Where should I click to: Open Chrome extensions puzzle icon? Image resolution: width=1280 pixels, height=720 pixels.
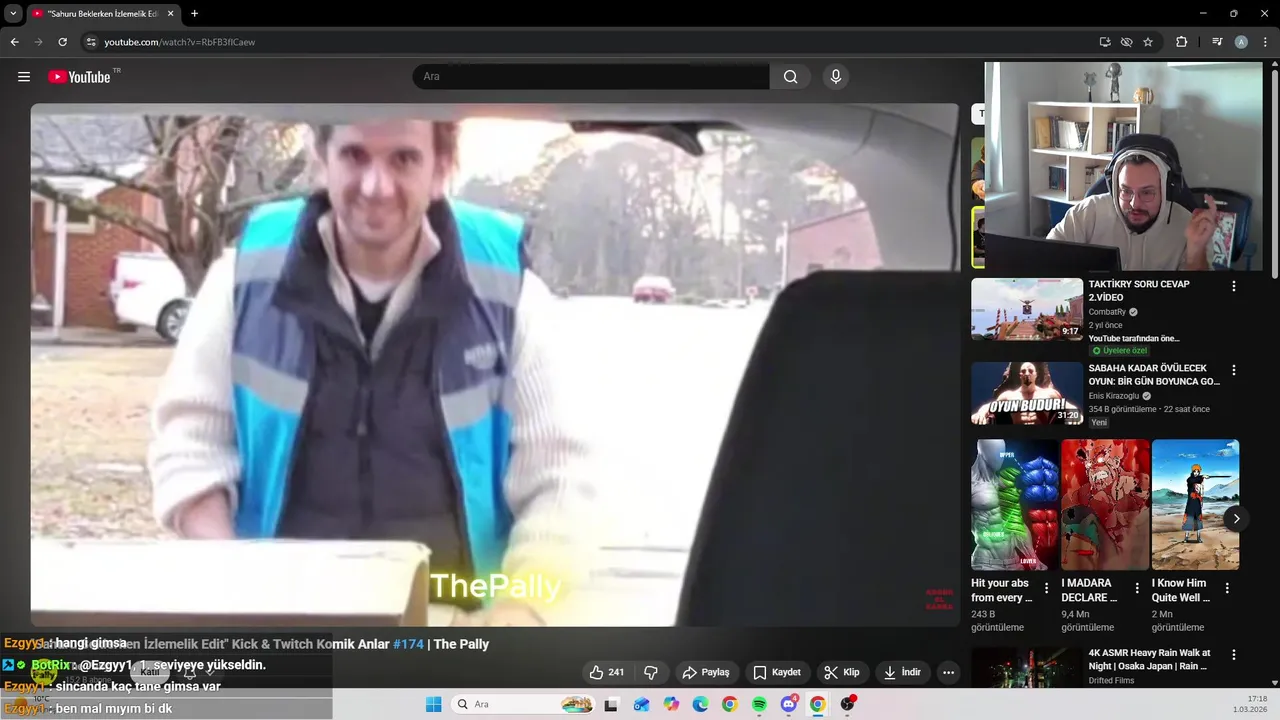click(1181, 42)
